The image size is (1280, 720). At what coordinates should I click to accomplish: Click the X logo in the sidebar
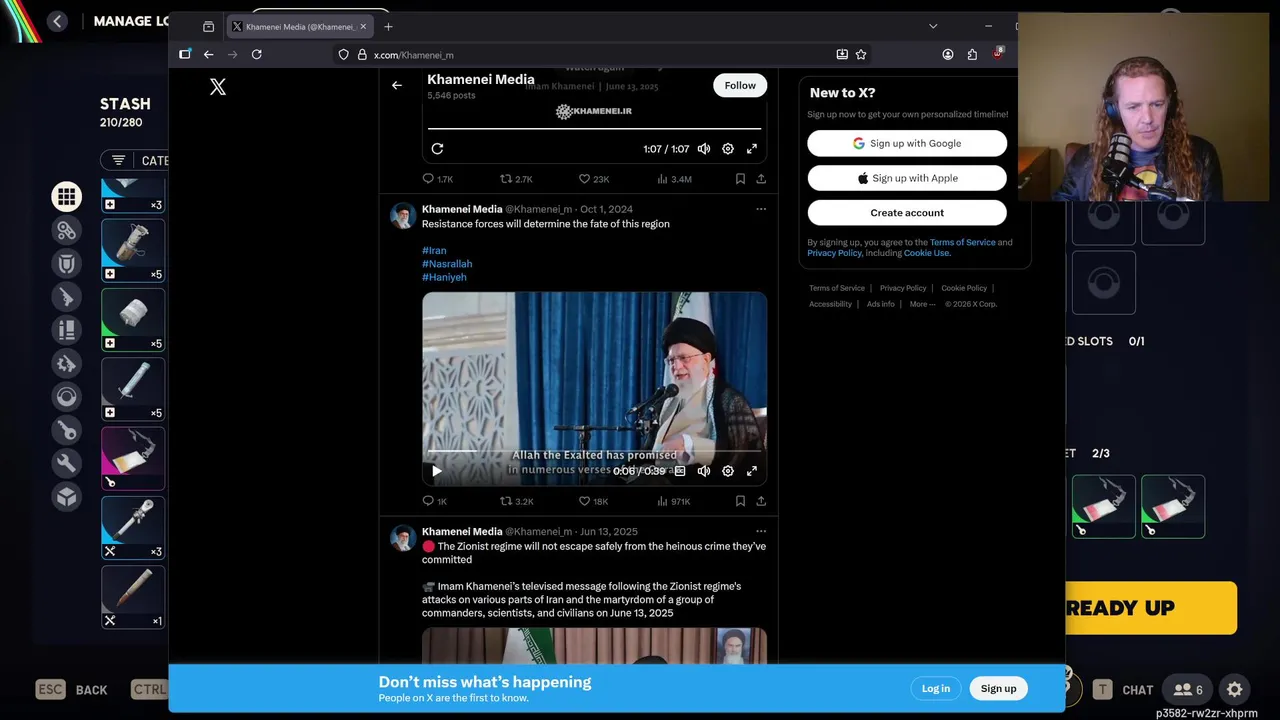[218, 87]
